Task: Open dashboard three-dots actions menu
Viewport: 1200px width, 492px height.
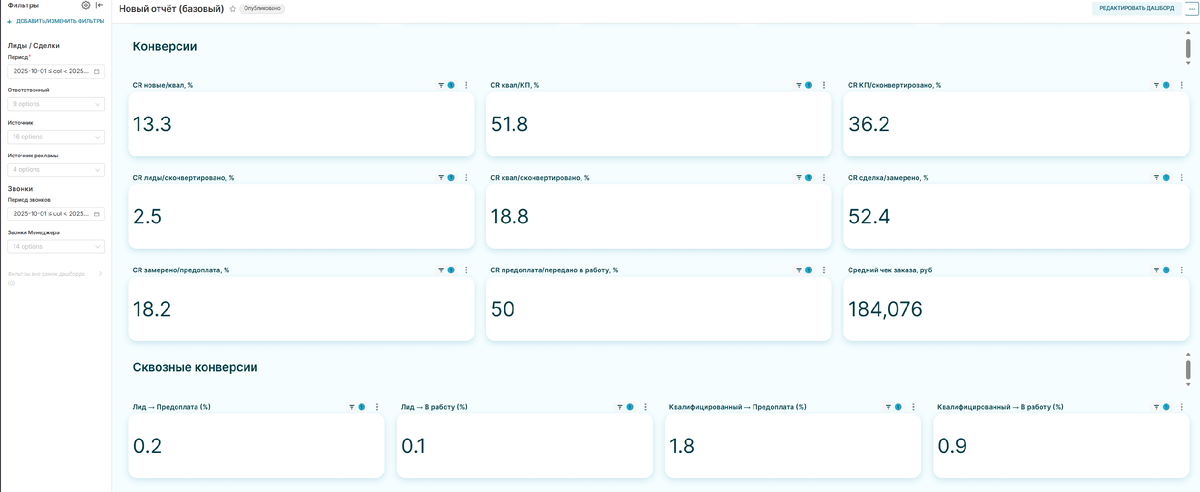Action: [1190, 8]
